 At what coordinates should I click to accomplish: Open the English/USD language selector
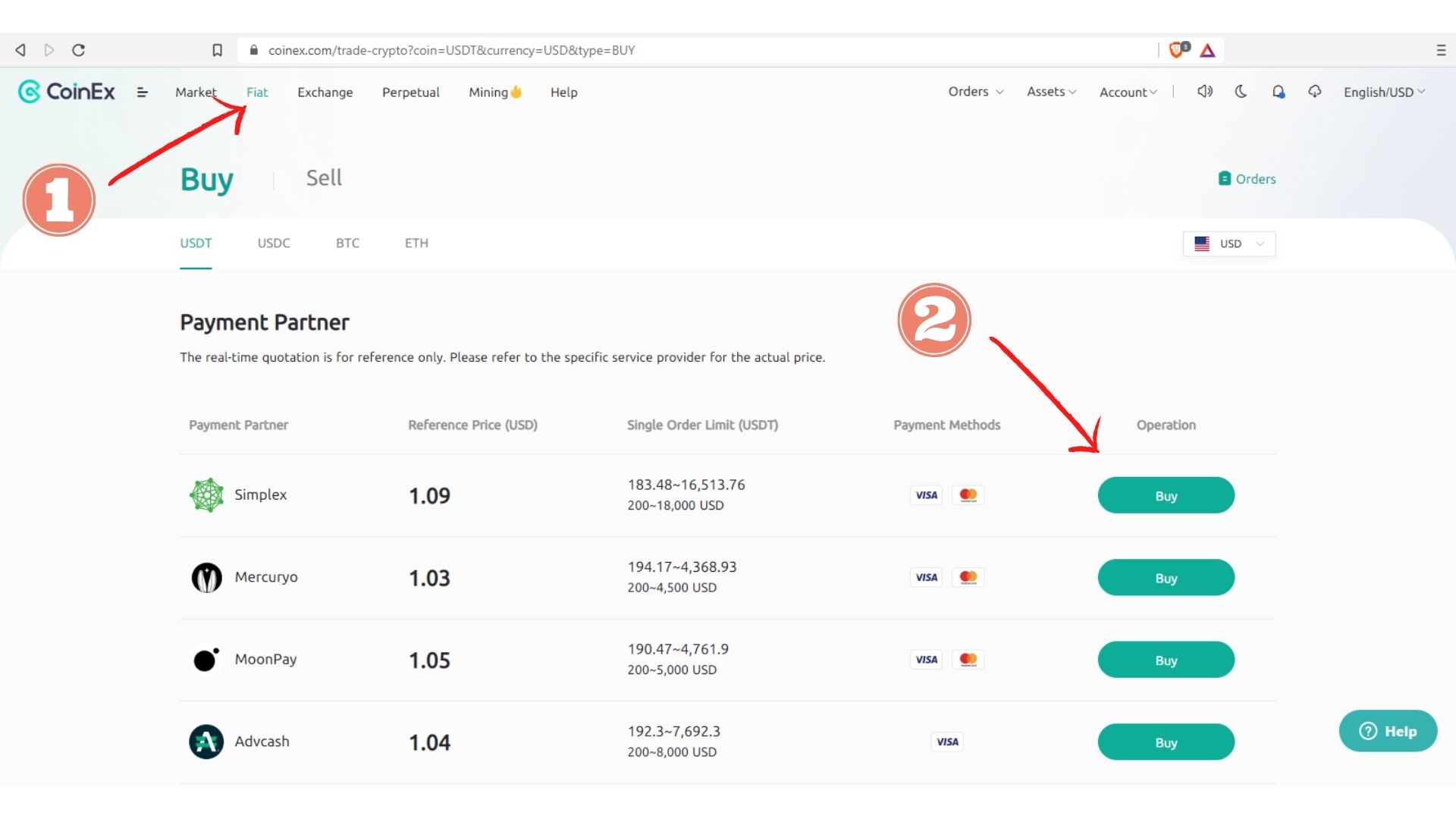tap(1385, 92)
